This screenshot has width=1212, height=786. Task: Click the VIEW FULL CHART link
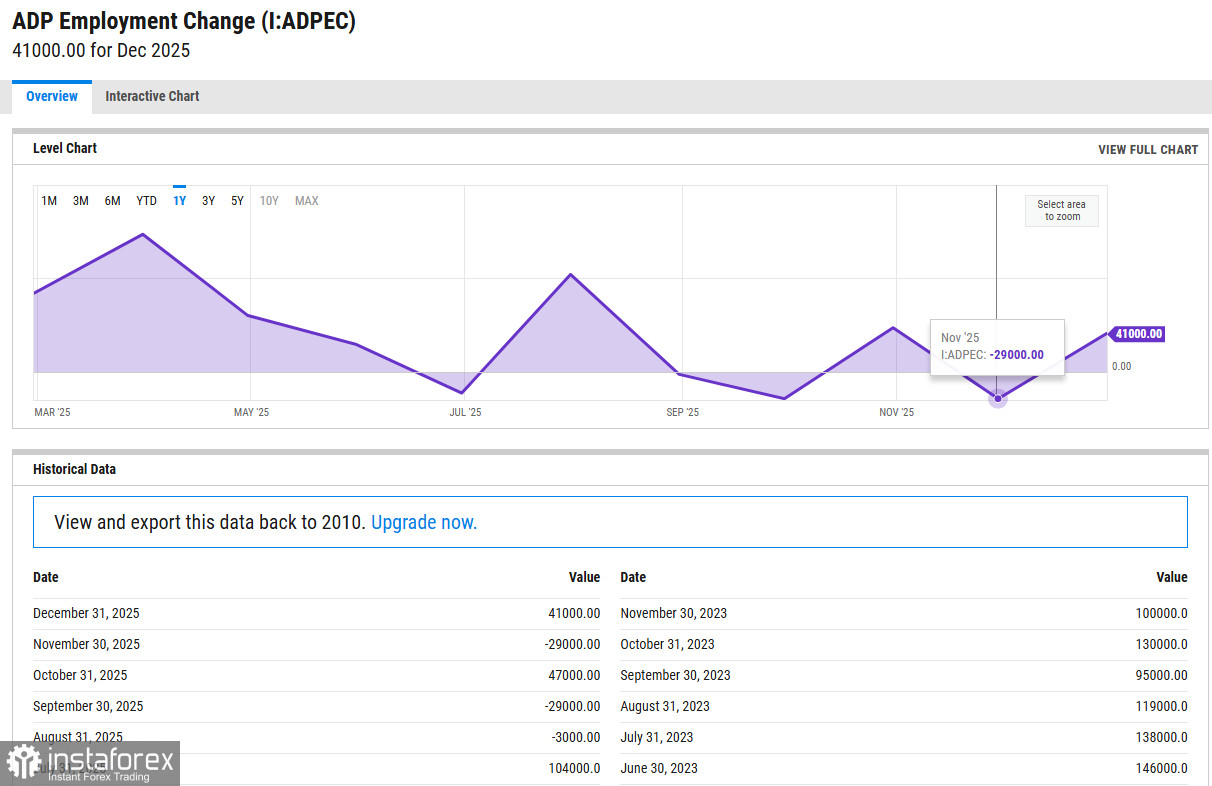click(1147, 149)
